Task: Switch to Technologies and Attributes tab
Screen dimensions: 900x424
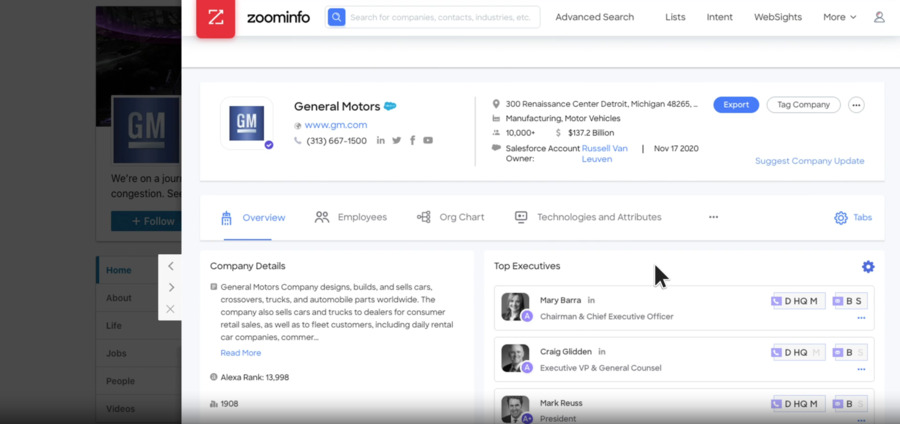Action: point(588,217)
